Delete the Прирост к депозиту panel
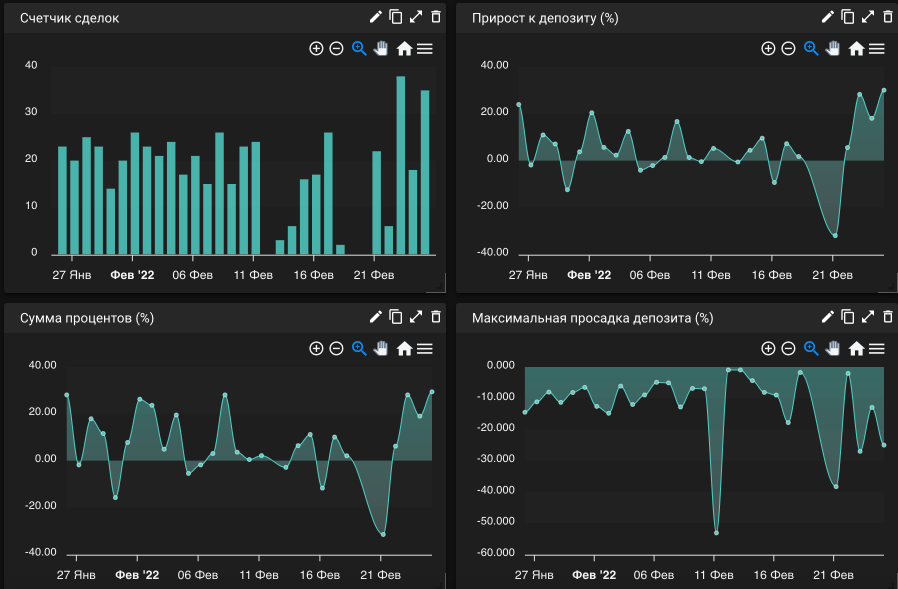This screenshot has height=589, width=898. tap(888, 17)
